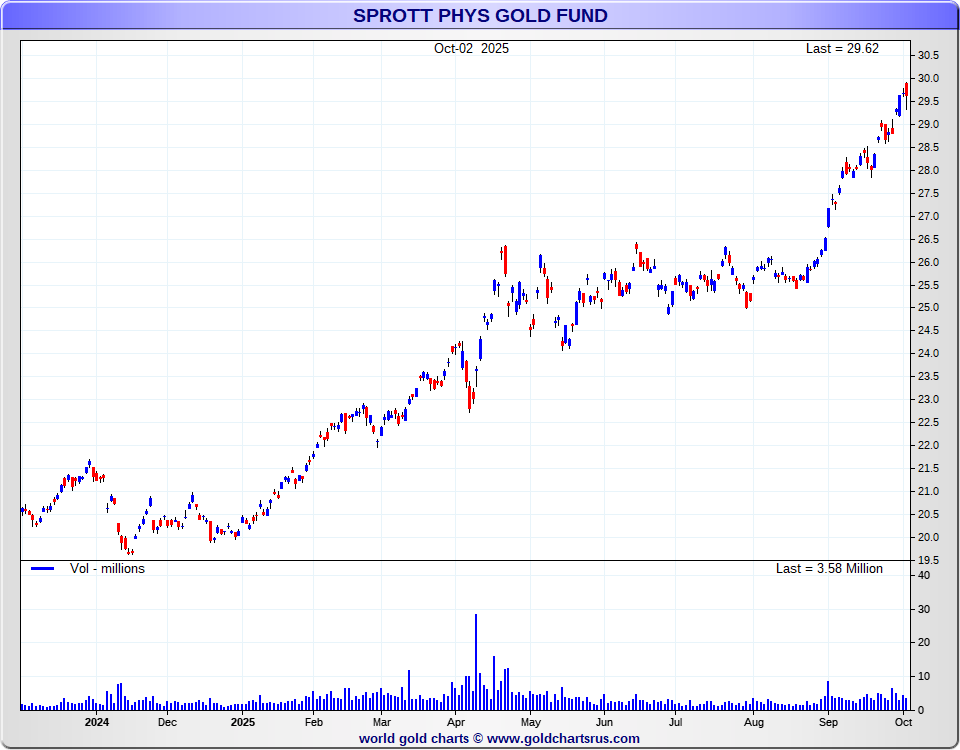The image size is (960, 750).
Task: Click the 27.0 price axis label
Action: [x=928, y=216]
